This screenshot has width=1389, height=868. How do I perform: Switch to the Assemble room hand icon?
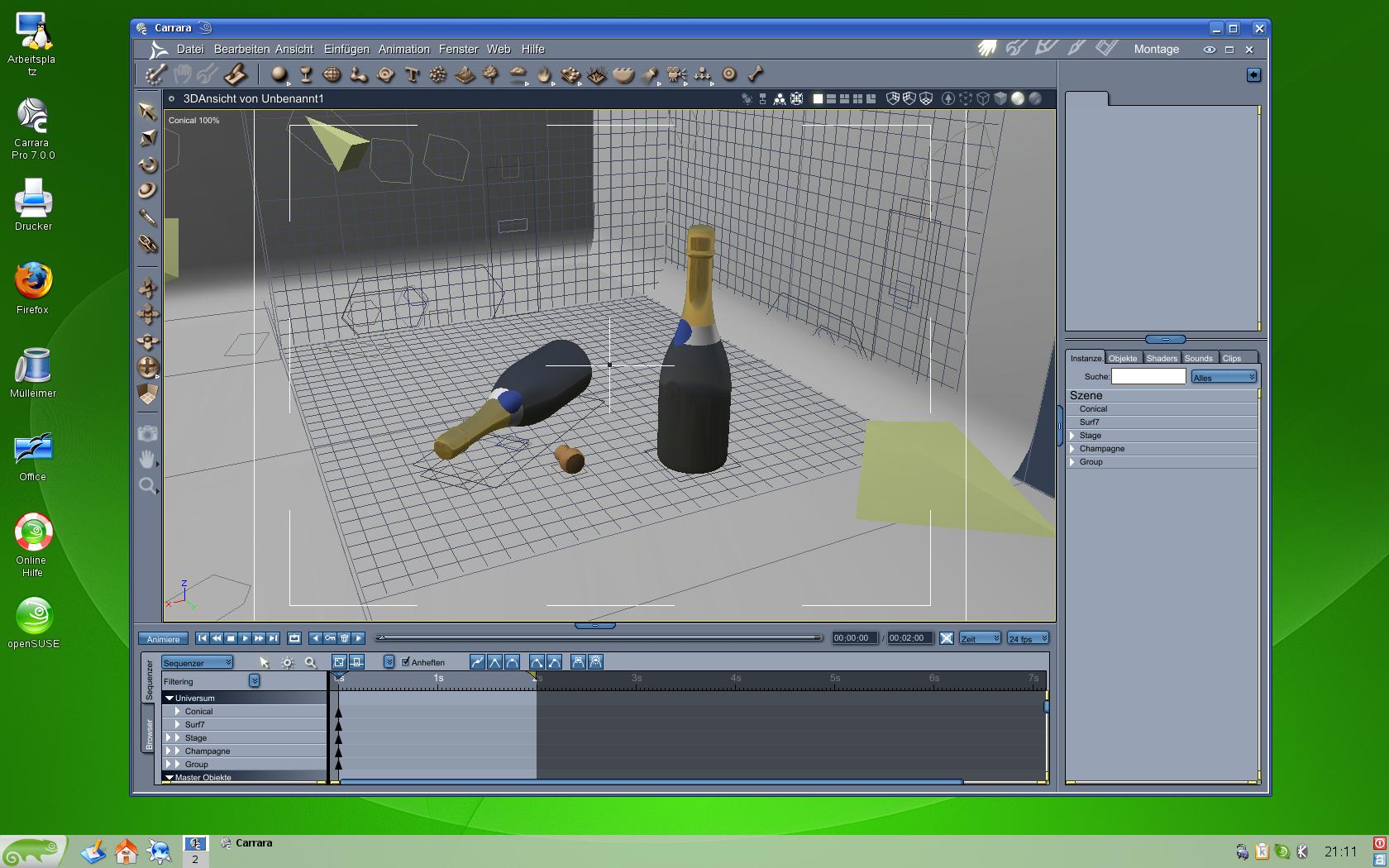pos(986,49)
